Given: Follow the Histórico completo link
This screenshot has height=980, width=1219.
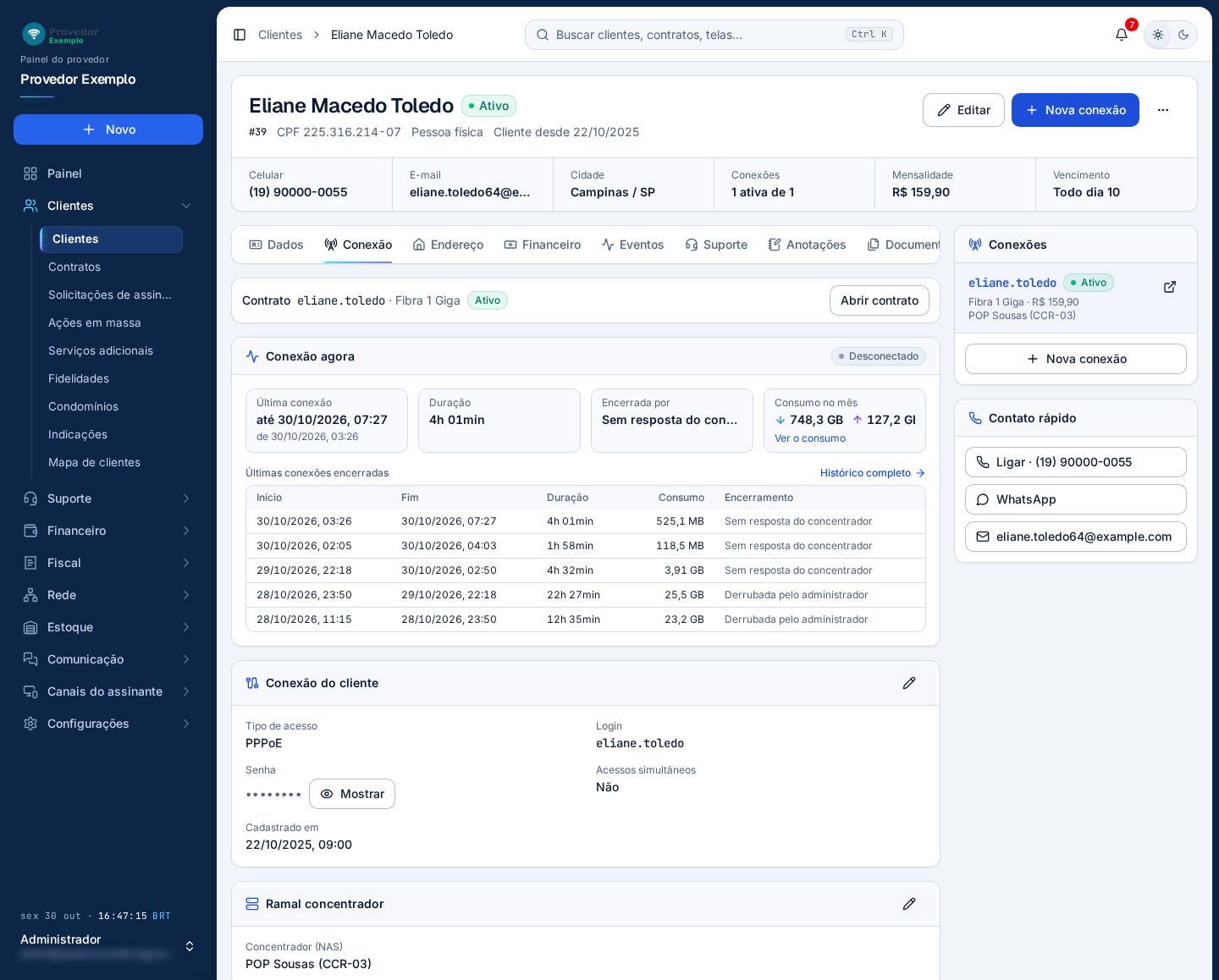Looking at the screenshot, I should pyautogui.click(x=873, y=473).
